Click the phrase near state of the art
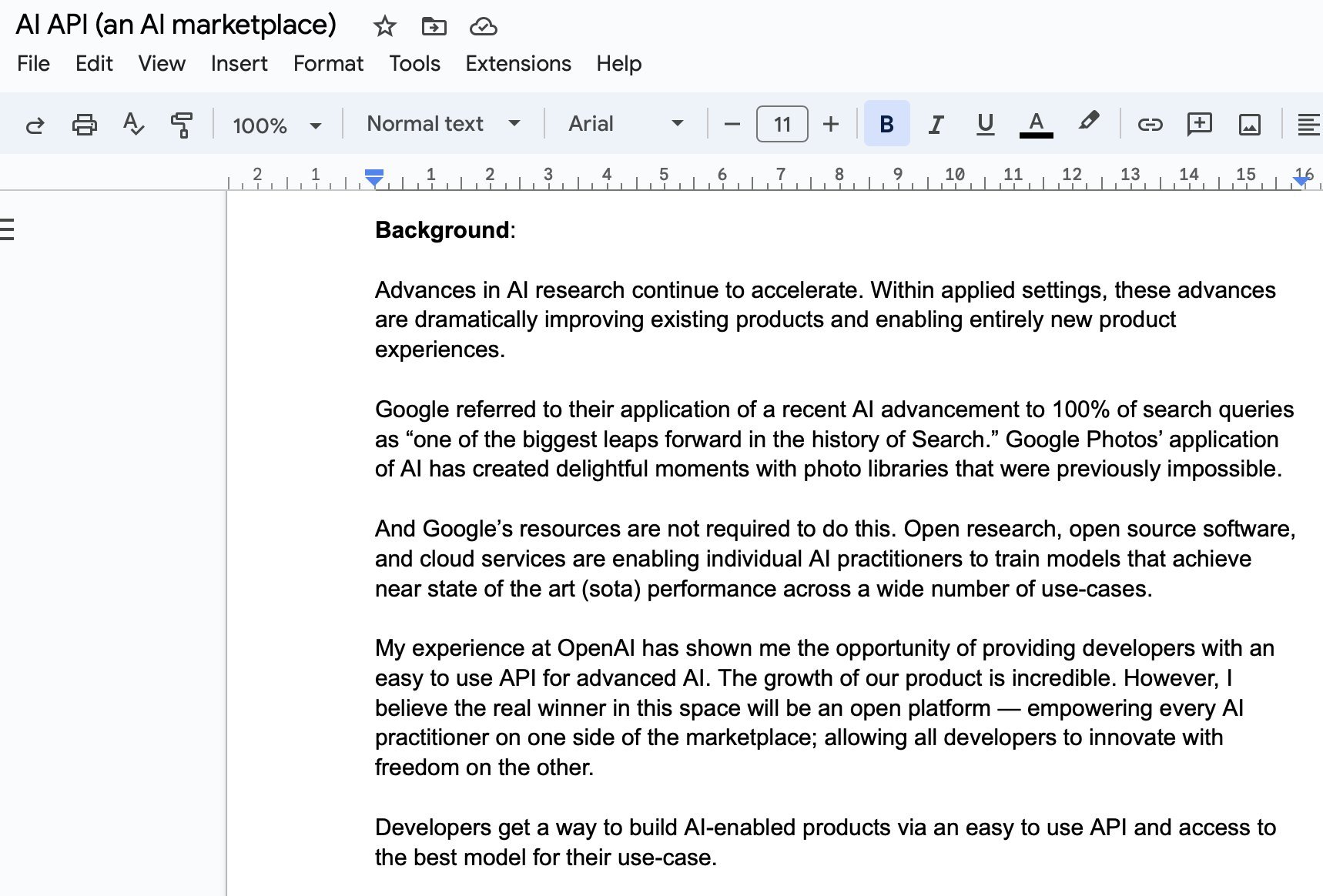This screenshot has height=896, width=1323. (x=475, y=589)
